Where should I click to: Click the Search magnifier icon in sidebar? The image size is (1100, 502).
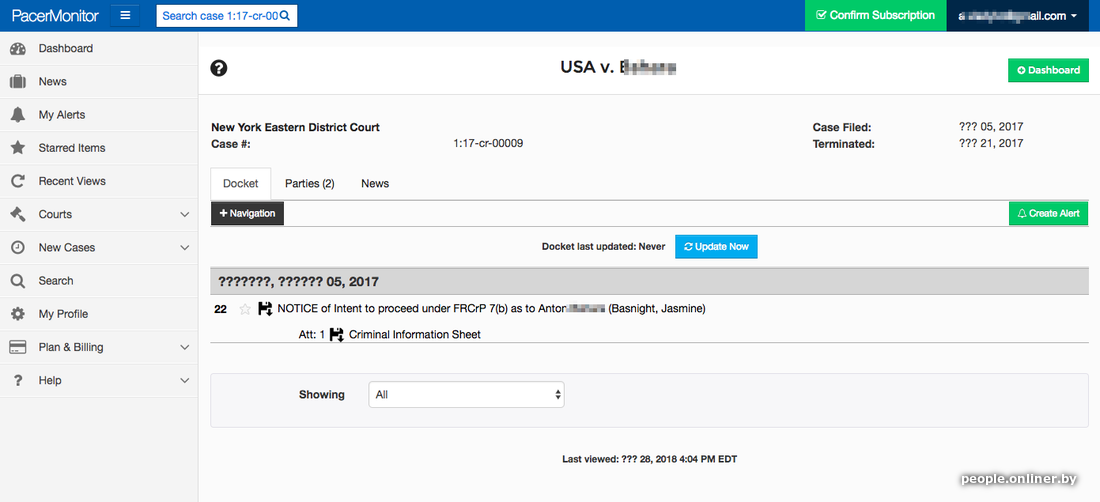[18, 280]
